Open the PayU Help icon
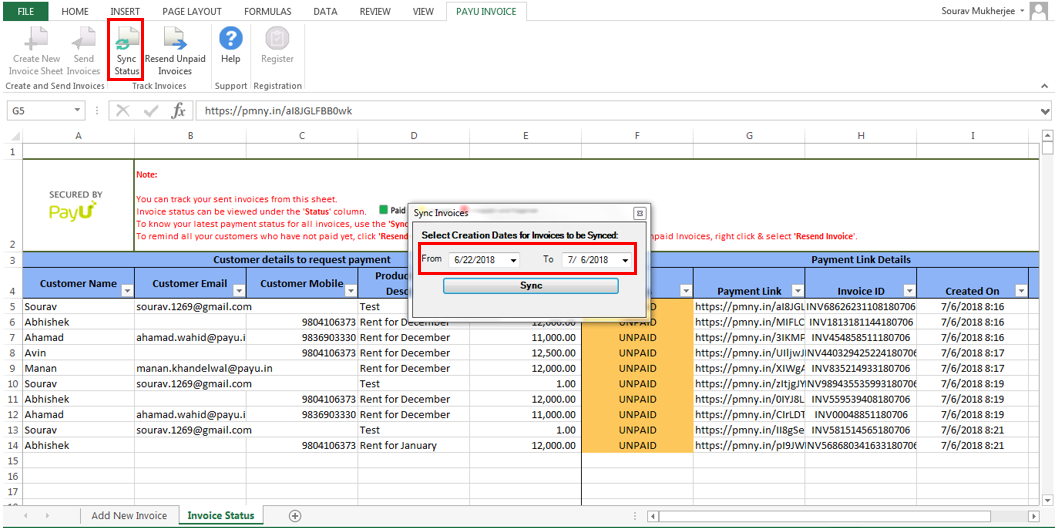The height and width of the screenshot is (528, 1059). tap(231, 38)
